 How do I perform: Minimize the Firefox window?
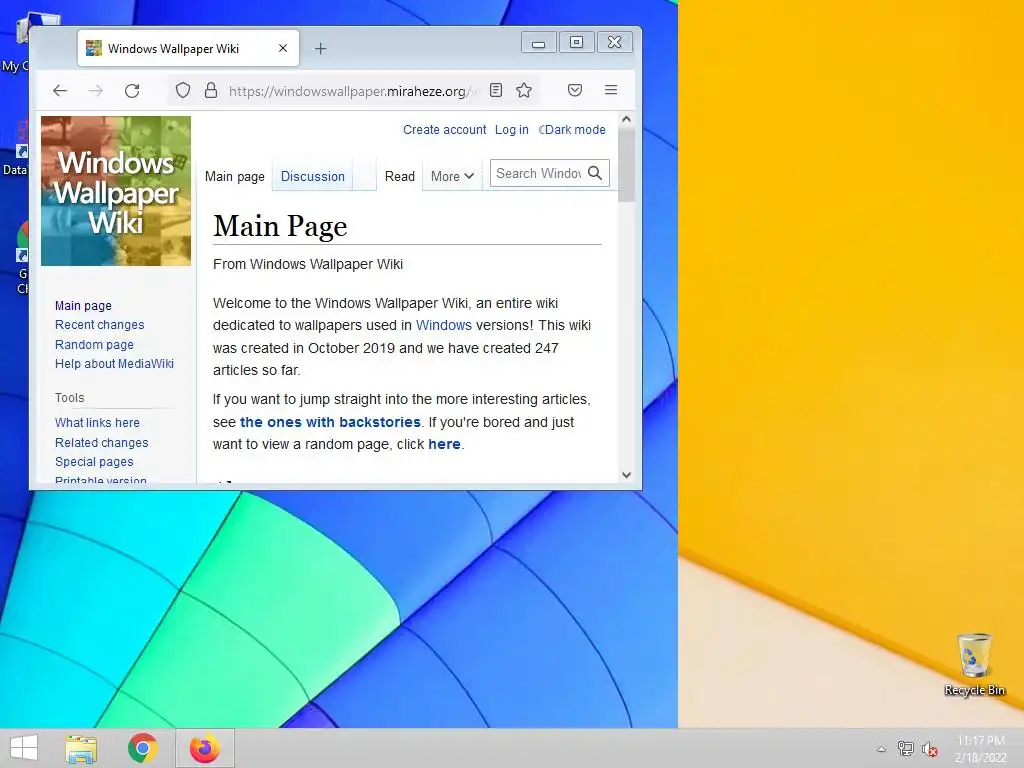pos(539,43)
